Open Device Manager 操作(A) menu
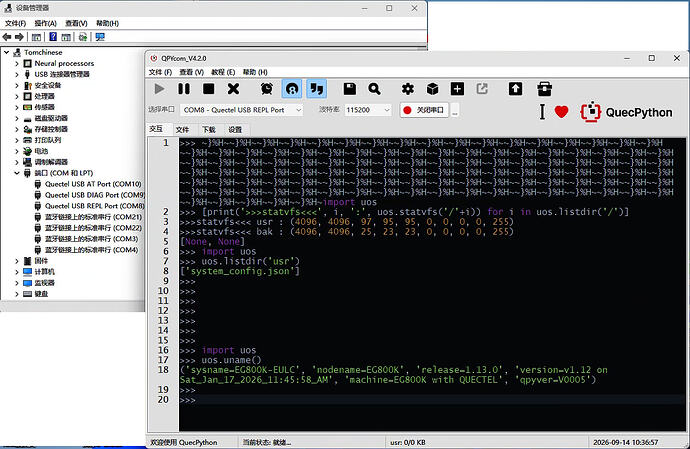The image size is (690, 449). [45, 23]
